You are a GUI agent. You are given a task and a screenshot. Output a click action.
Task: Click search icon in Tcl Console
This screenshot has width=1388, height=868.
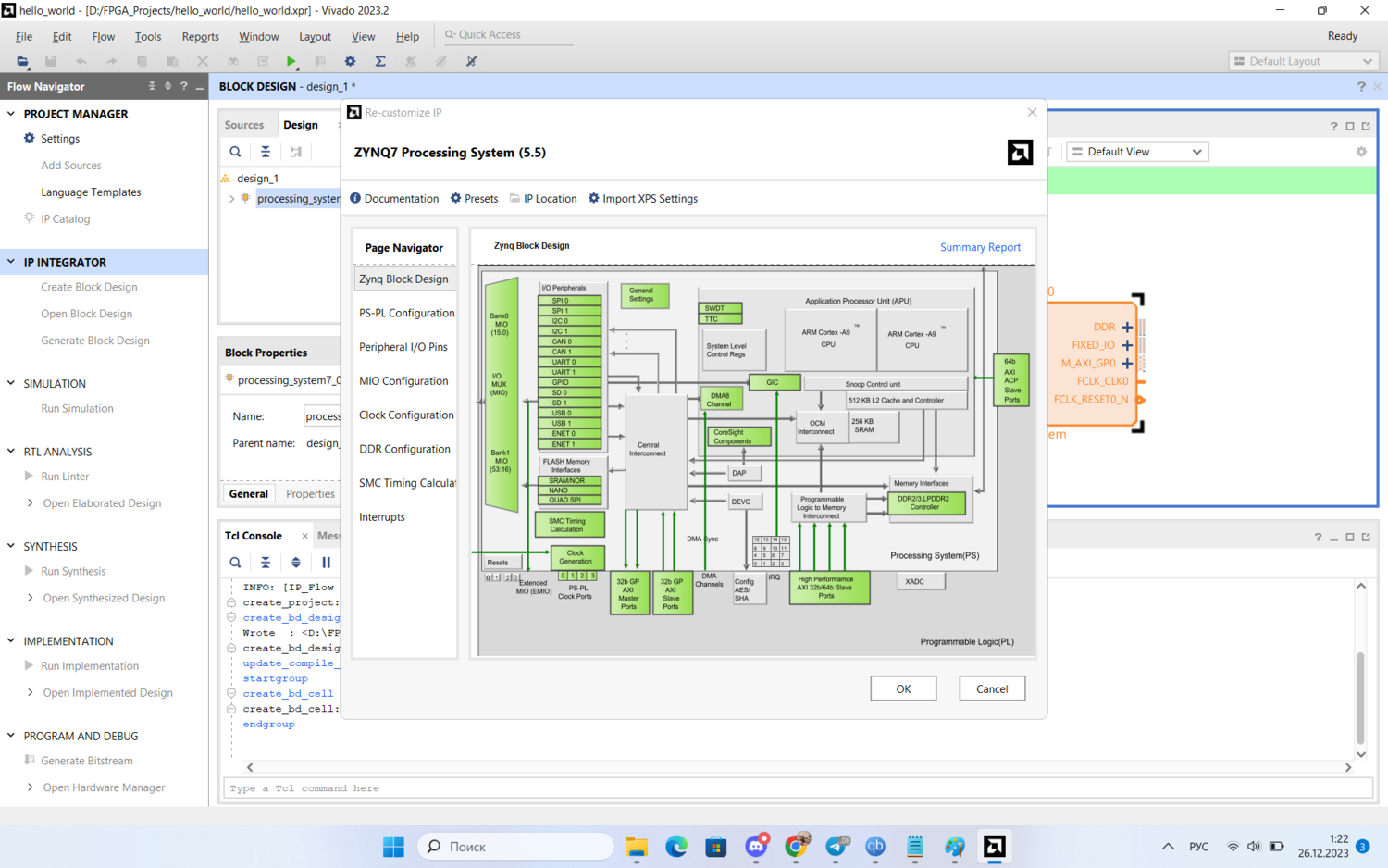(x=235, y=563)
